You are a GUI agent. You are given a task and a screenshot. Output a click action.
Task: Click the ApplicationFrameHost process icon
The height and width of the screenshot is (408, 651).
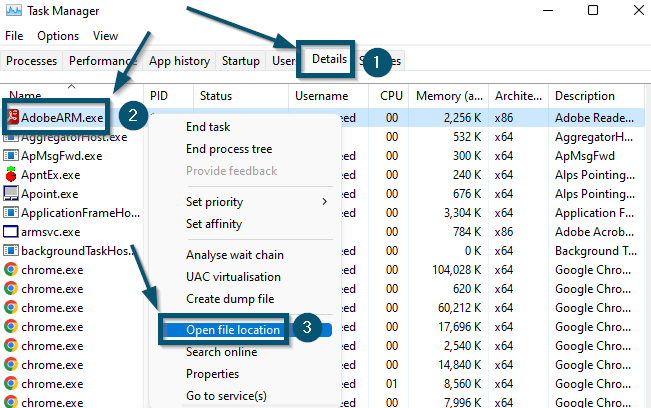tap(11, 213)
